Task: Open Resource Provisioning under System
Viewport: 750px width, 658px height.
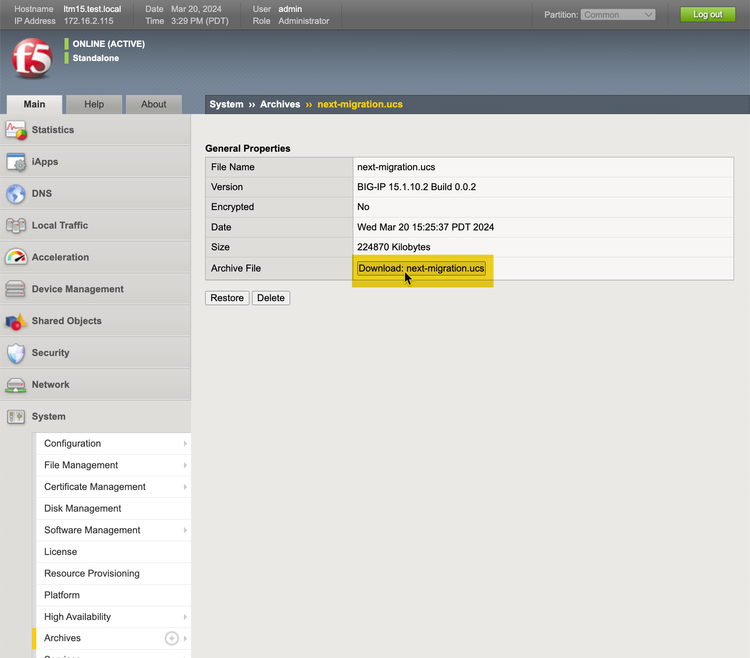Action: [92, 573]
